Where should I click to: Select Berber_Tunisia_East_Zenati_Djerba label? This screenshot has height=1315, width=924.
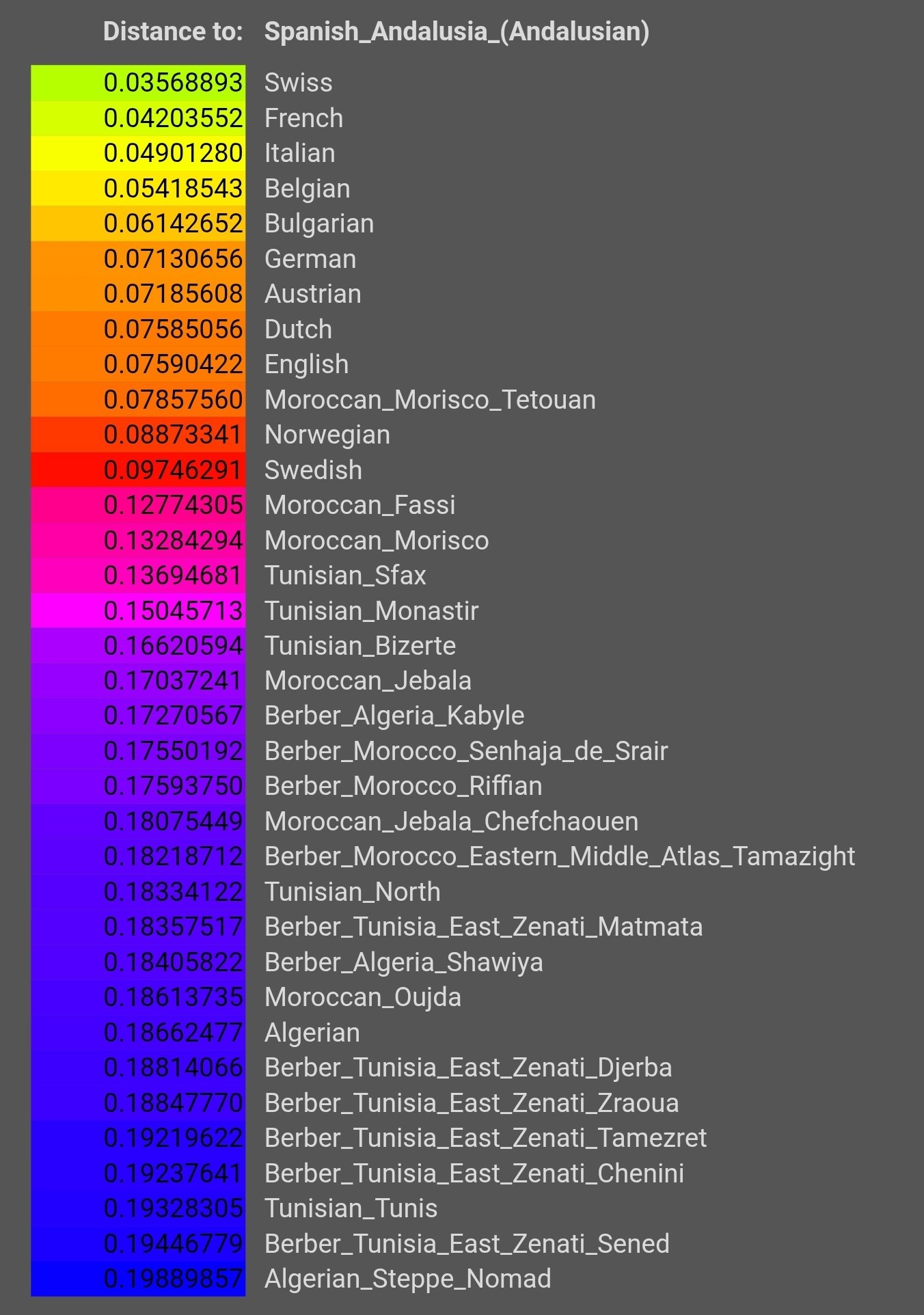[x=468, y=1068]
